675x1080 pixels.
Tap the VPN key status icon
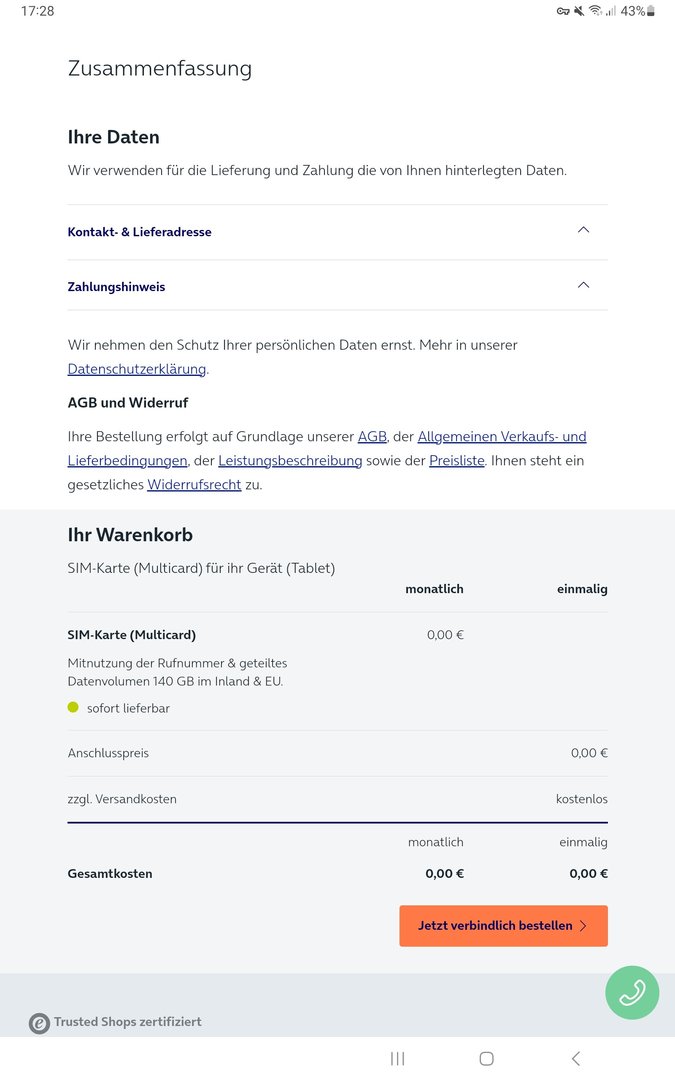tap(562, 11)
